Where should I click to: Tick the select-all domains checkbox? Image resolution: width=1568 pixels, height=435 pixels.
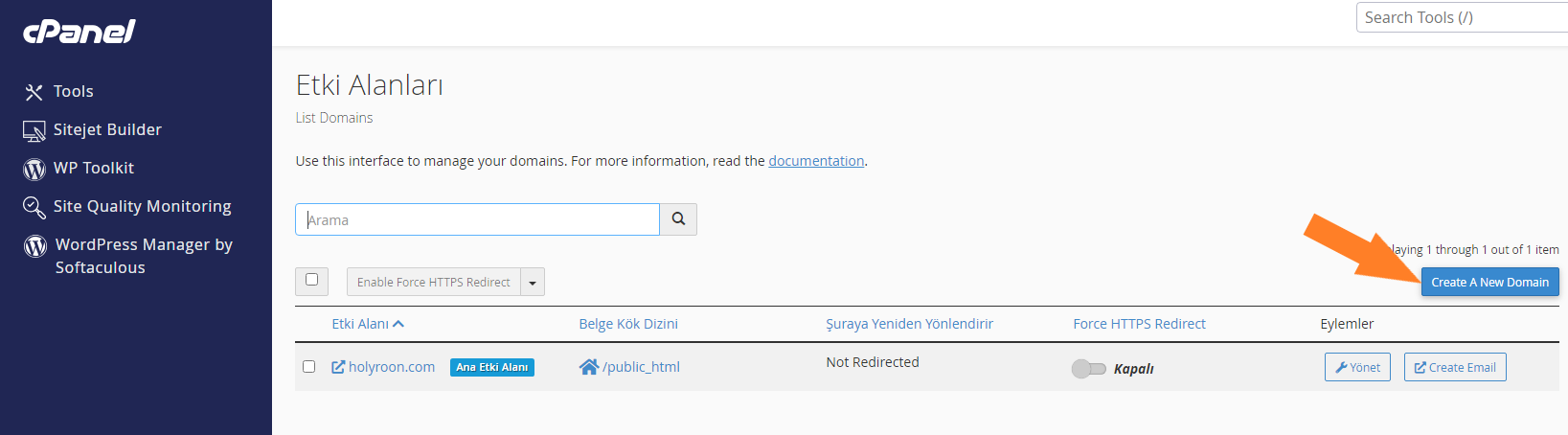311,280
